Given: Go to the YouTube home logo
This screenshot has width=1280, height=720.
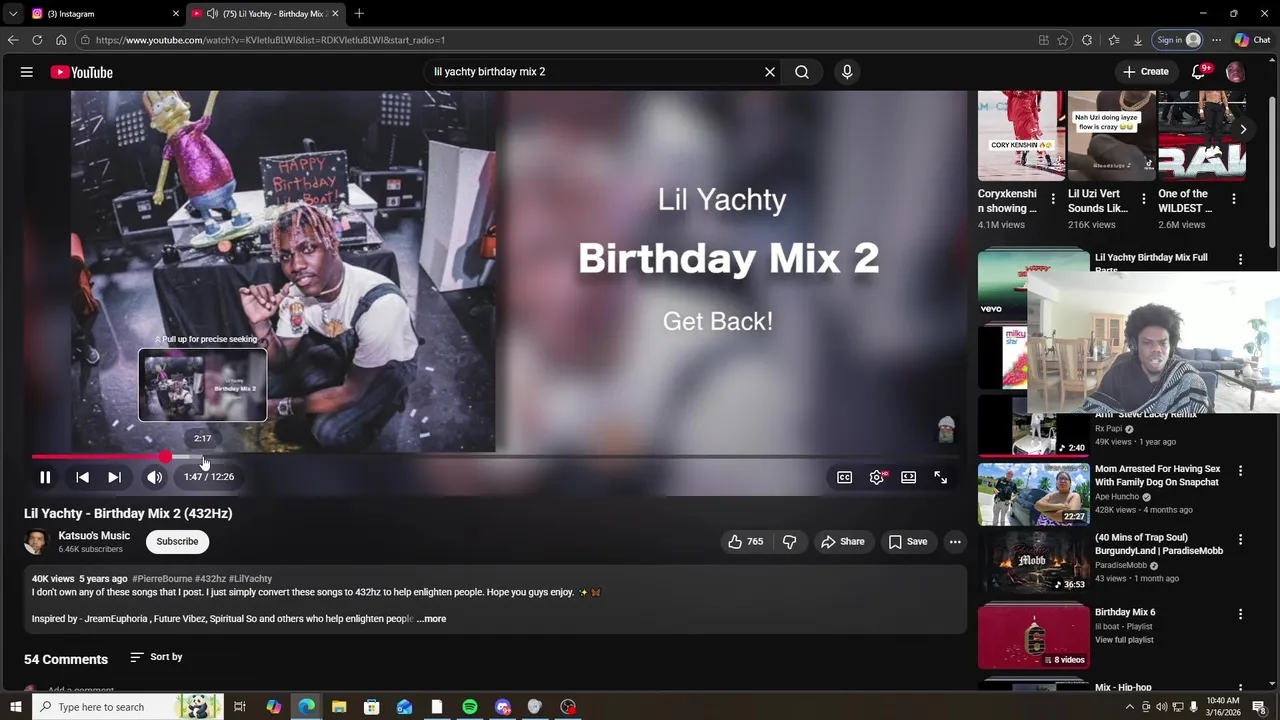Looking at the screenshot, I should [x=81, y=72].
